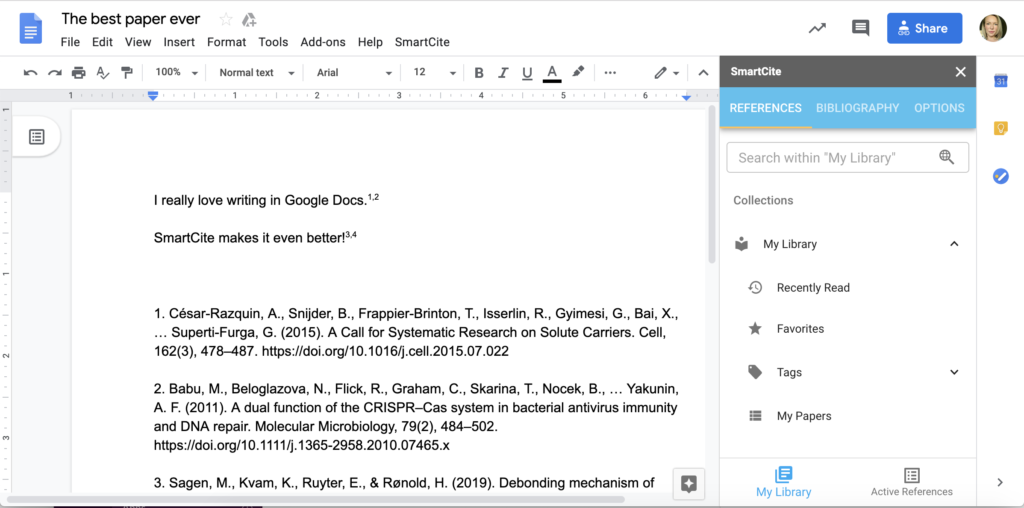Open the font size 12 dropdown
Viewport: 1024px width, 508px height.
[434, 72]
